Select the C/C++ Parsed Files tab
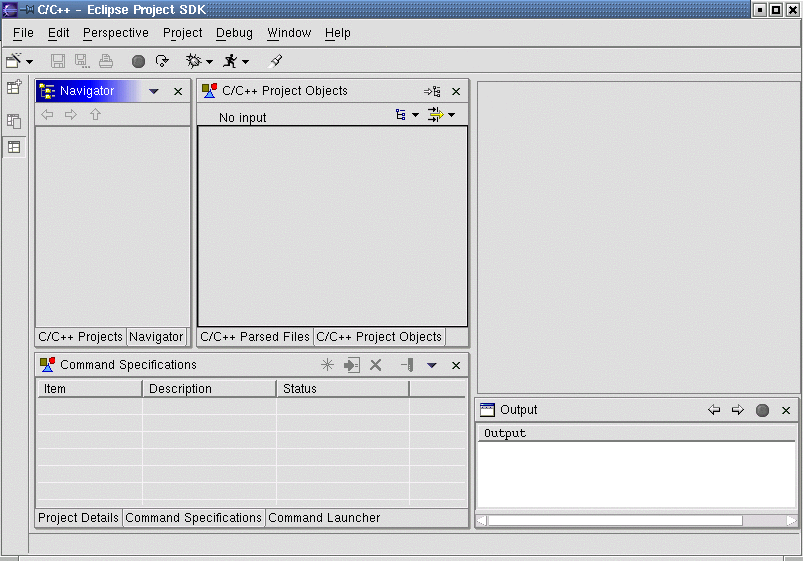Viewport: 803px width, 561px height. pos(255,337)
